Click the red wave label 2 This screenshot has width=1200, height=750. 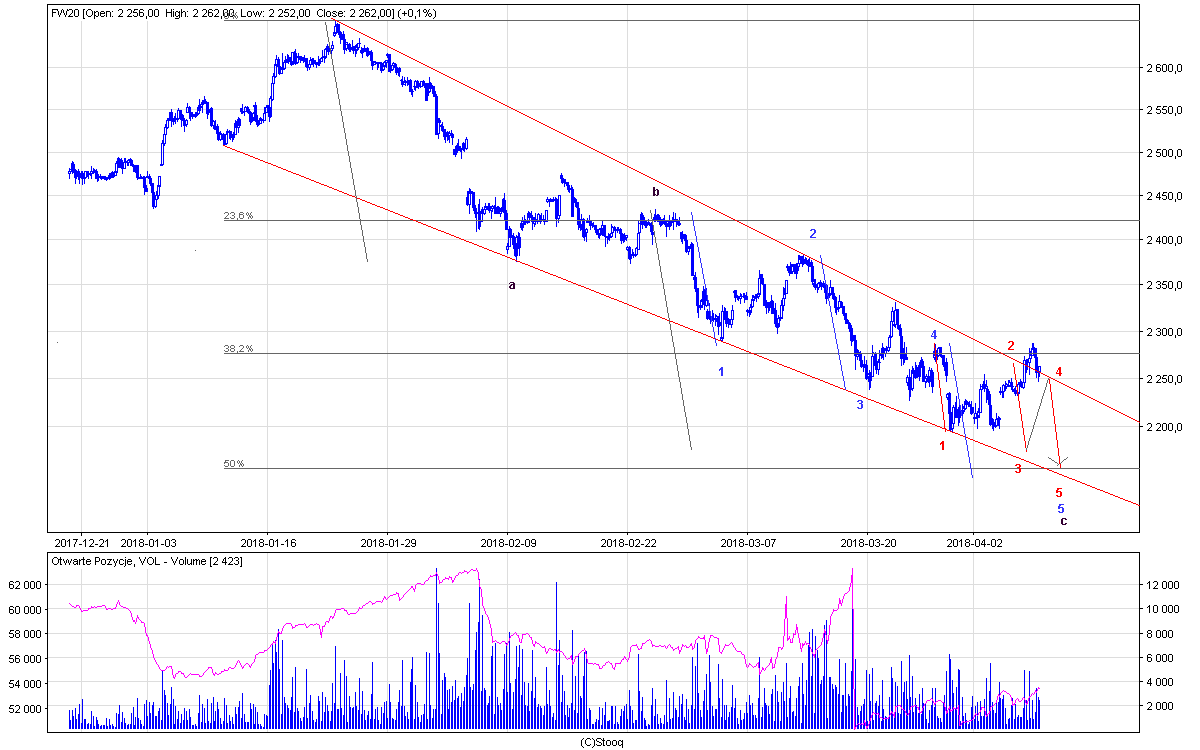[x=1011, y=344]
